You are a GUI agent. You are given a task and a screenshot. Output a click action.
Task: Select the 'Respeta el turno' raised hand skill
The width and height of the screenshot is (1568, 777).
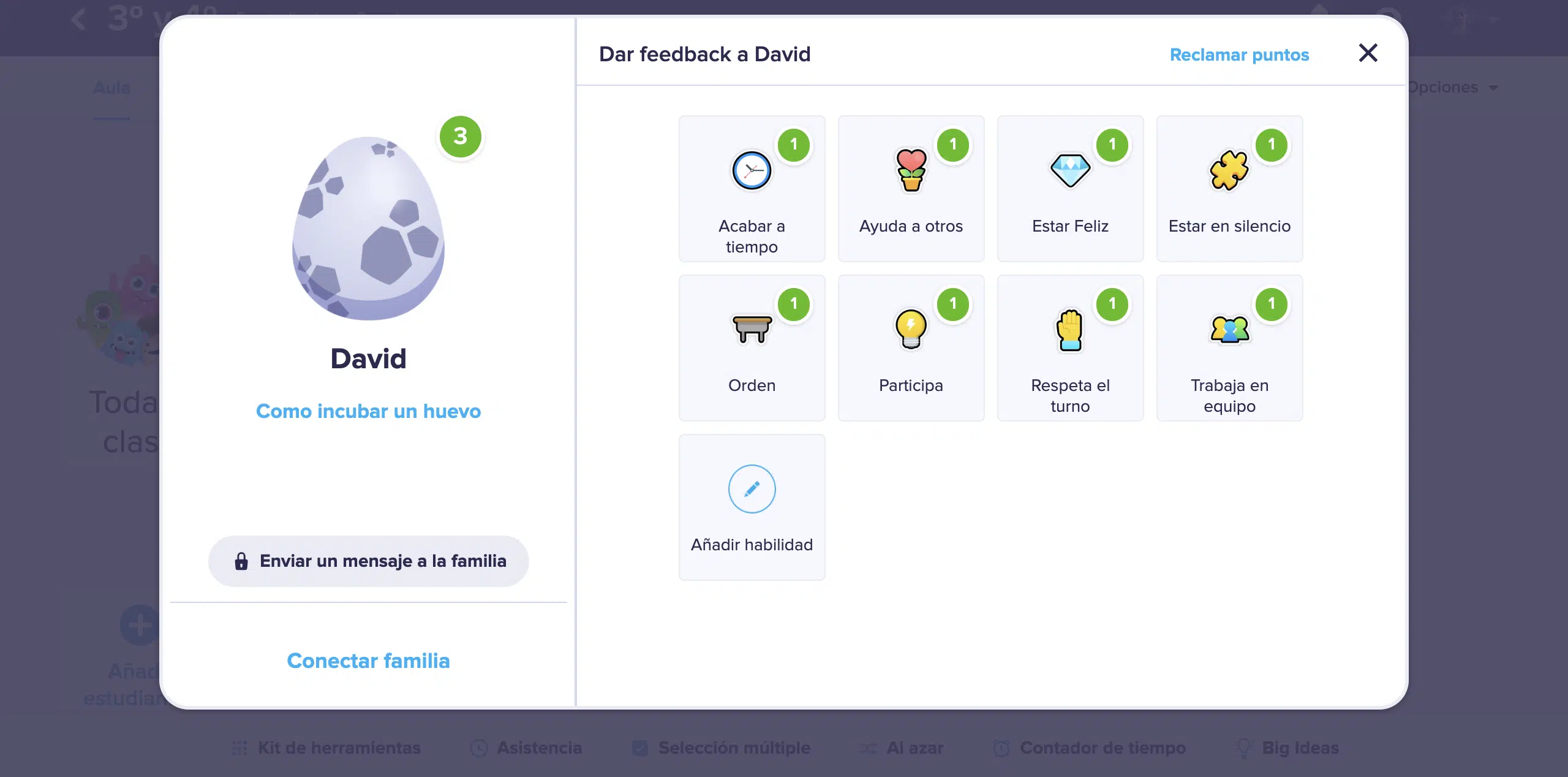[1070, 348]
